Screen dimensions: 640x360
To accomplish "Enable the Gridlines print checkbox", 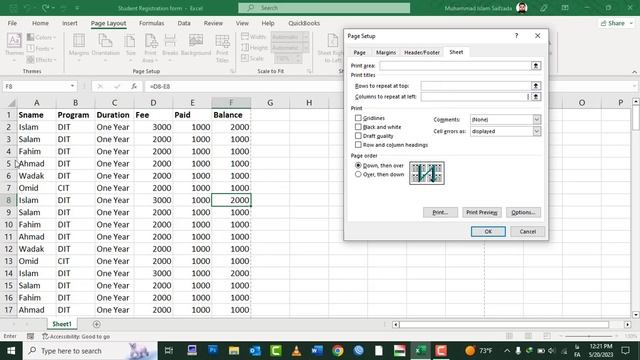I will coord(358,118).
